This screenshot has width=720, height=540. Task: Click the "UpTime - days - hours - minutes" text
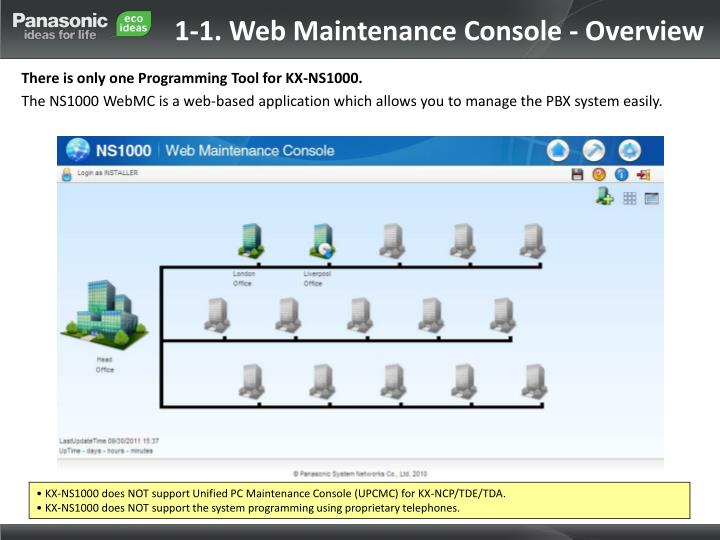[x=106, y=451]
